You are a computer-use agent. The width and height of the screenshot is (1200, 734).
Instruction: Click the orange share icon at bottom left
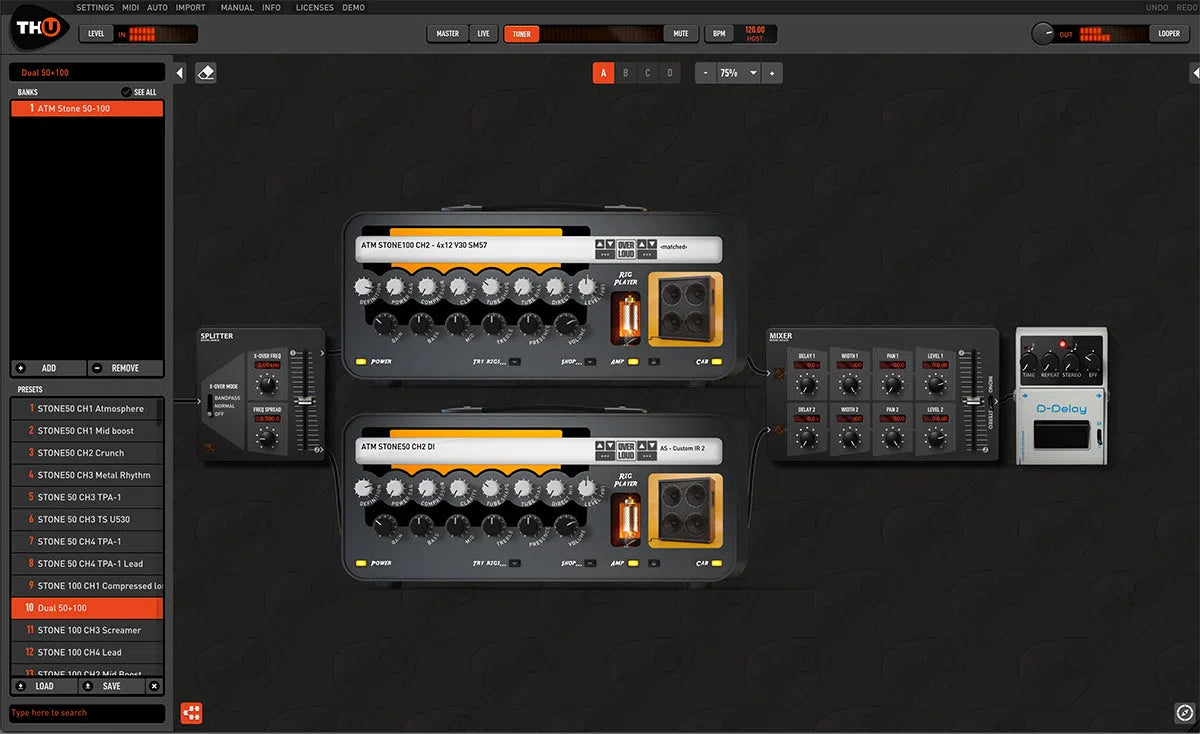(191, 713)
